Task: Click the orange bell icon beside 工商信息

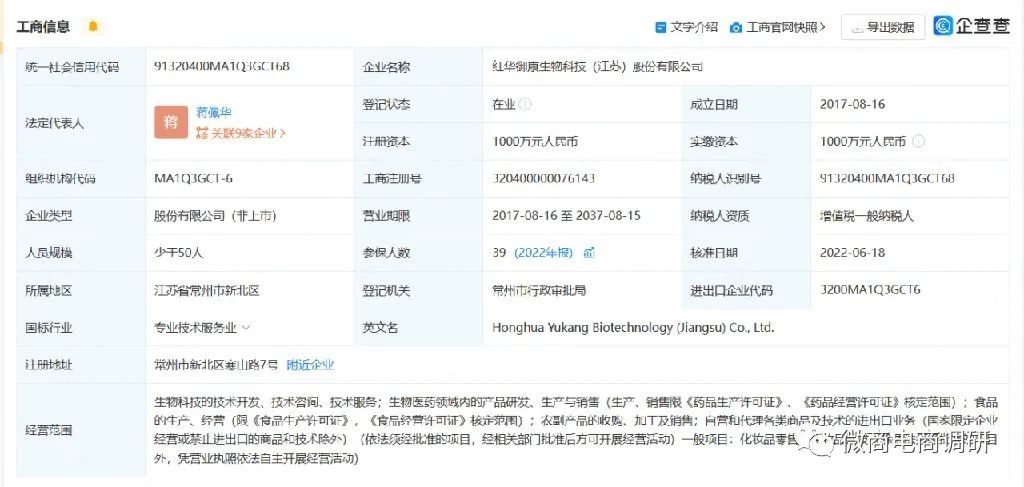Action: [x=93, y=27]
